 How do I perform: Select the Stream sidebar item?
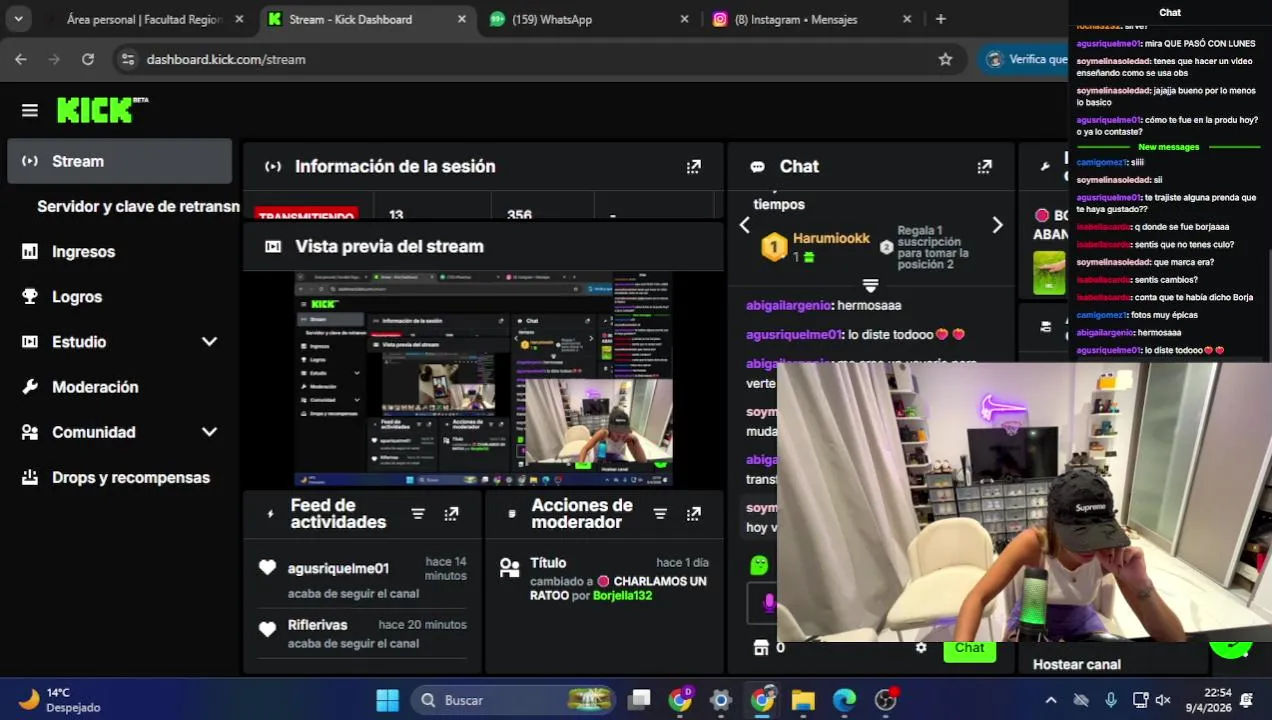119,161
